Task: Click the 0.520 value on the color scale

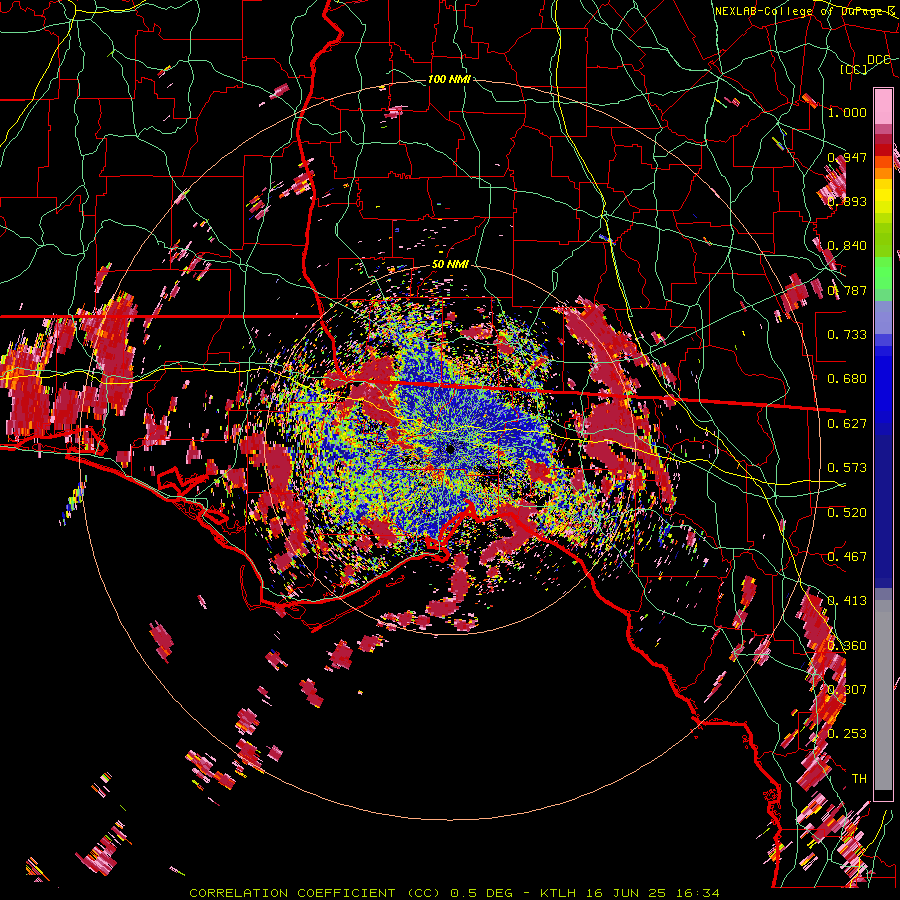Action: coord(847,513)
